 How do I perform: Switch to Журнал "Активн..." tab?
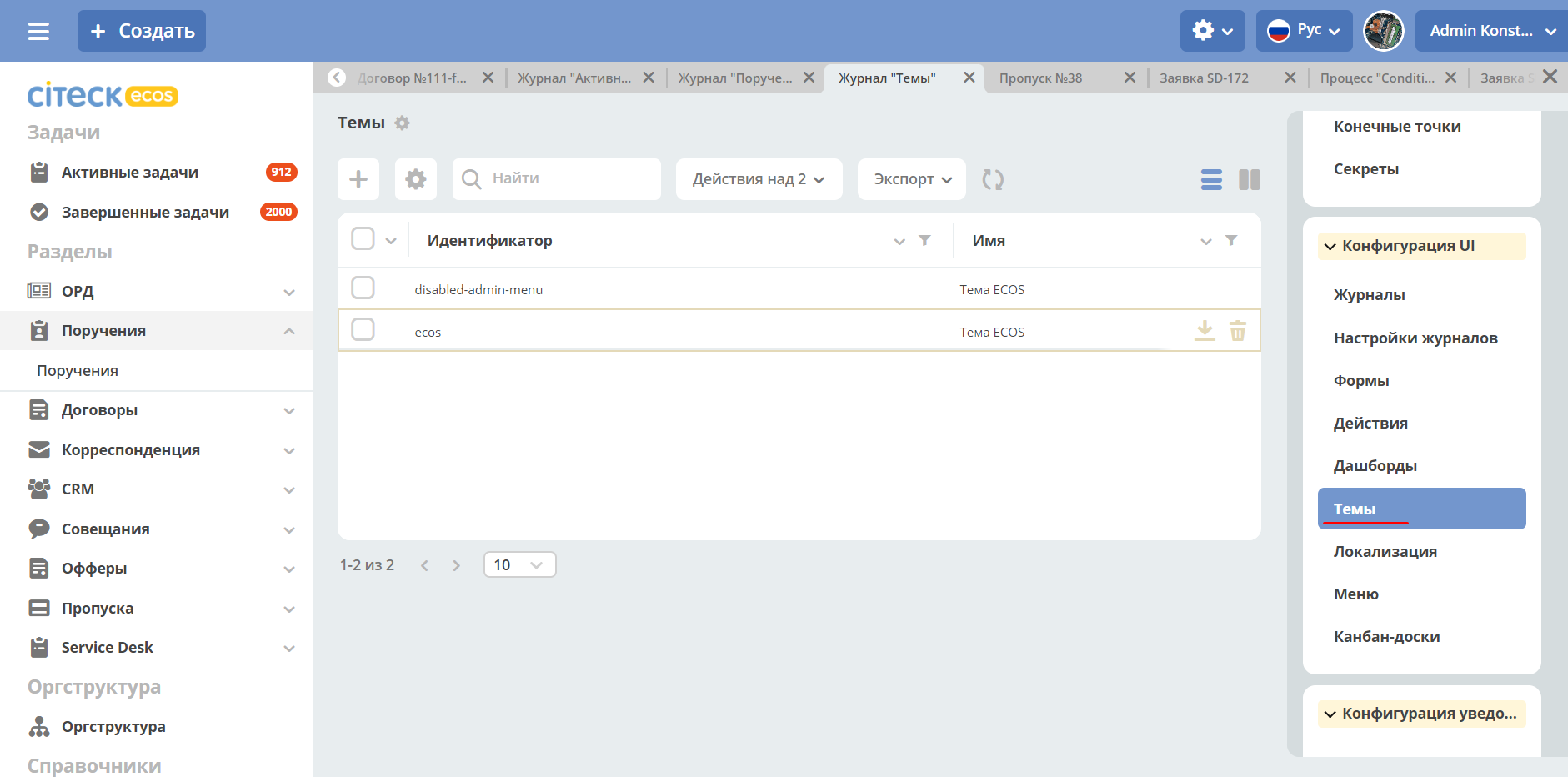pos(574,78)
